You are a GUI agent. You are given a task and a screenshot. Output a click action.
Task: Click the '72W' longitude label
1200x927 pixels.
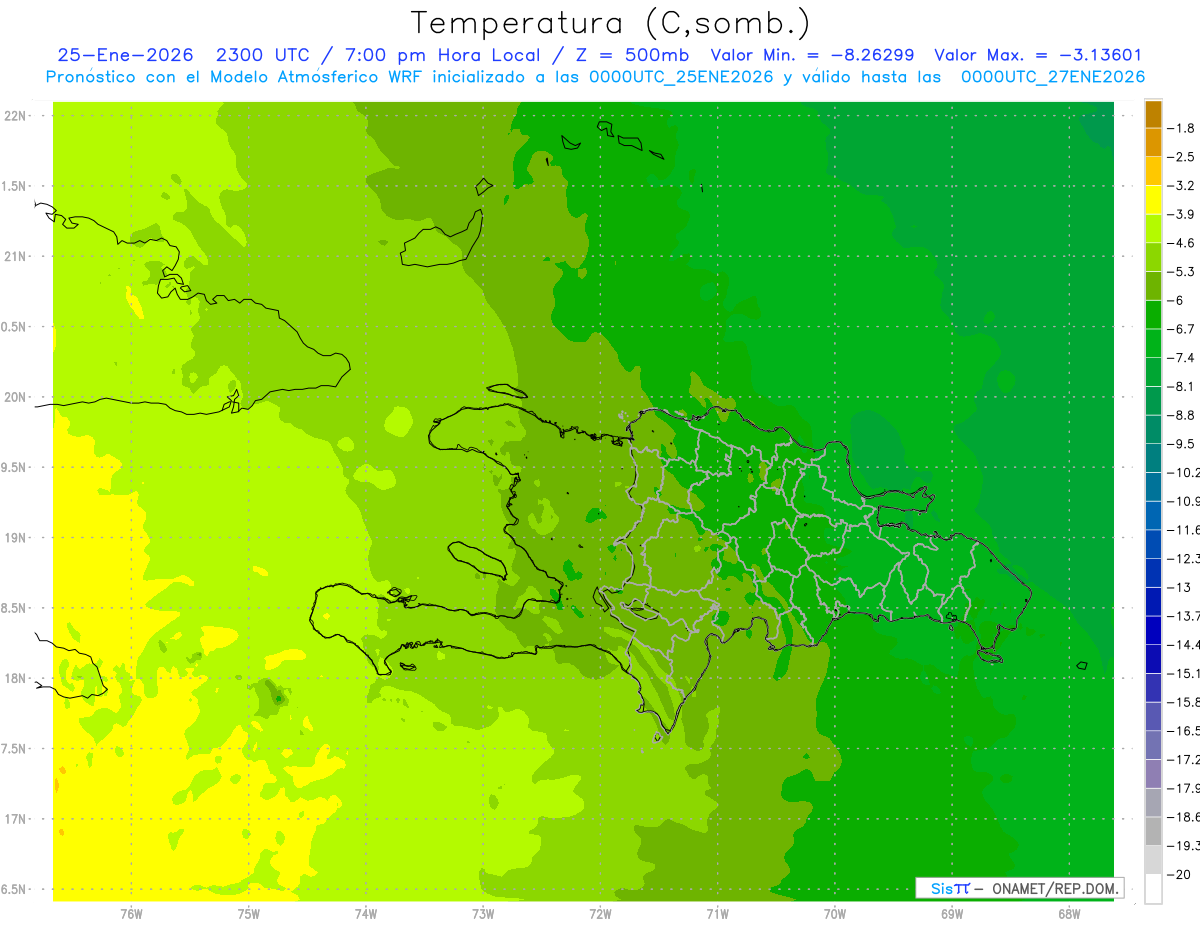(600, 913)
